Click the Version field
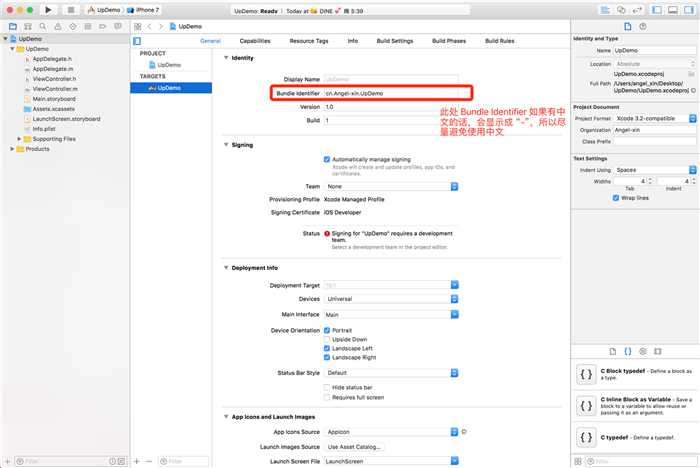This screenshot has height=468, width=700. pos(391,107)
